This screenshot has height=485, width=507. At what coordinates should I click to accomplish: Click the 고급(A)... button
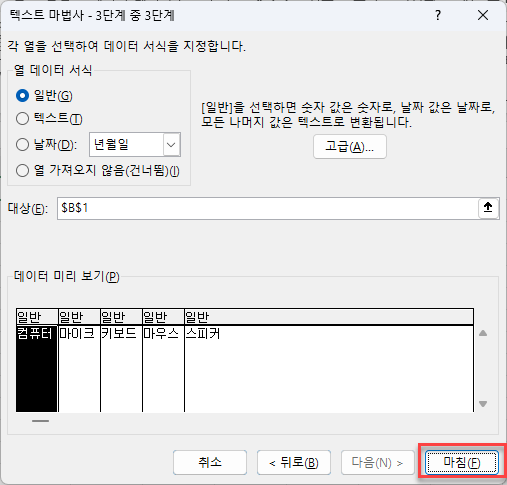coord(350,147)
